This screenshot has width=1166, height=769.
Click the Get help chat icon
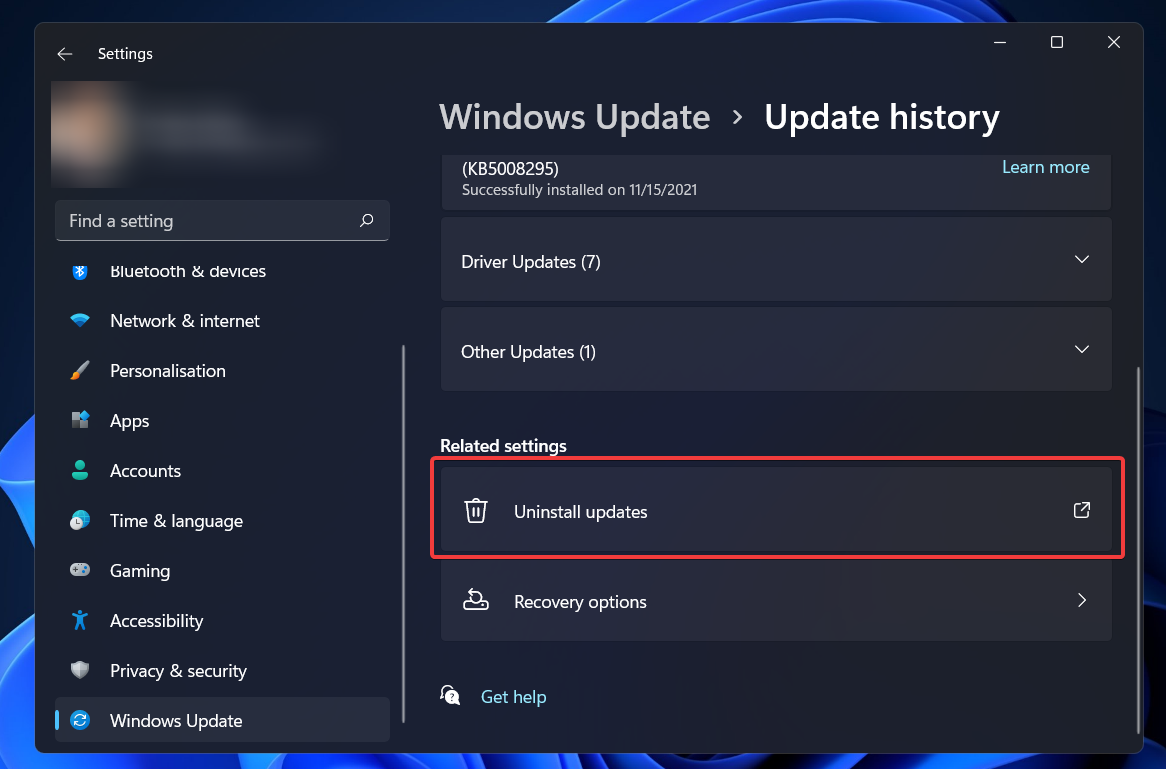(450, 695)
